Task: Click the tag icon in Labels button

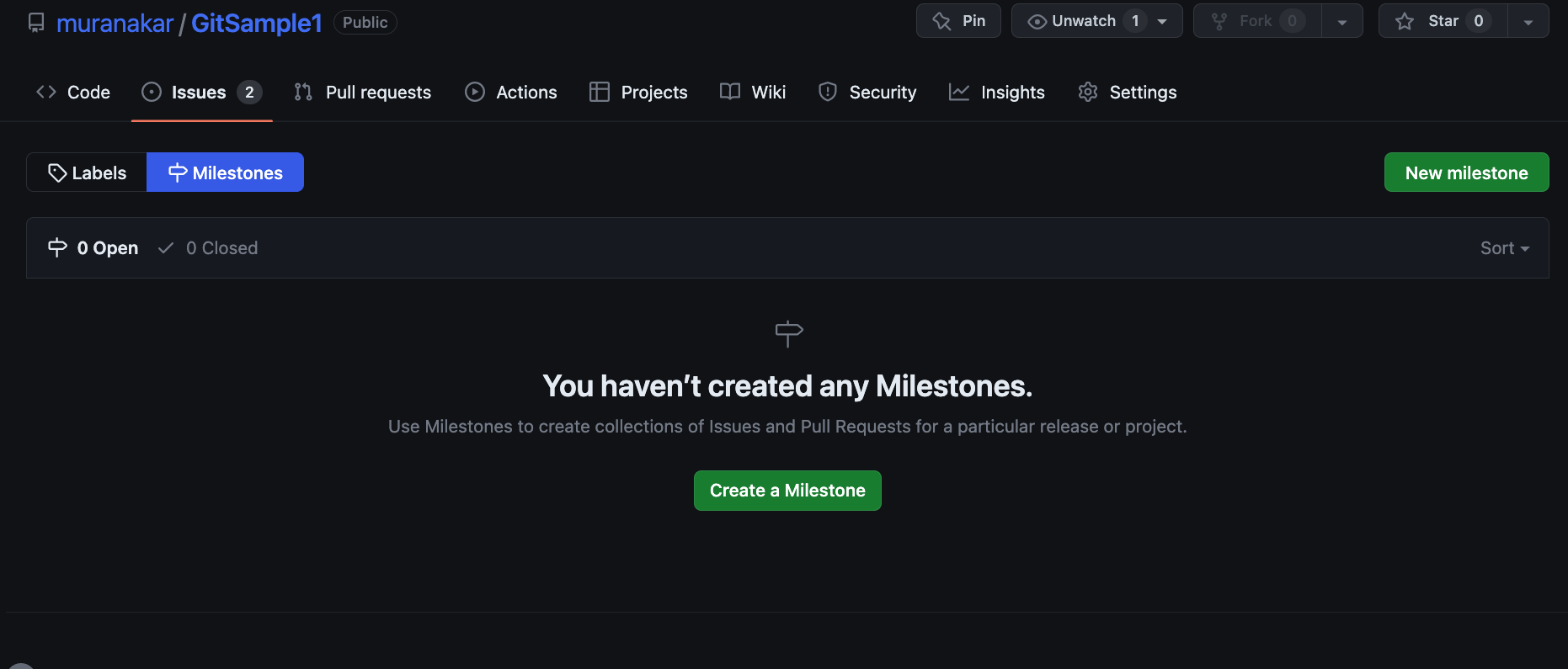Action: click(57, 173)
